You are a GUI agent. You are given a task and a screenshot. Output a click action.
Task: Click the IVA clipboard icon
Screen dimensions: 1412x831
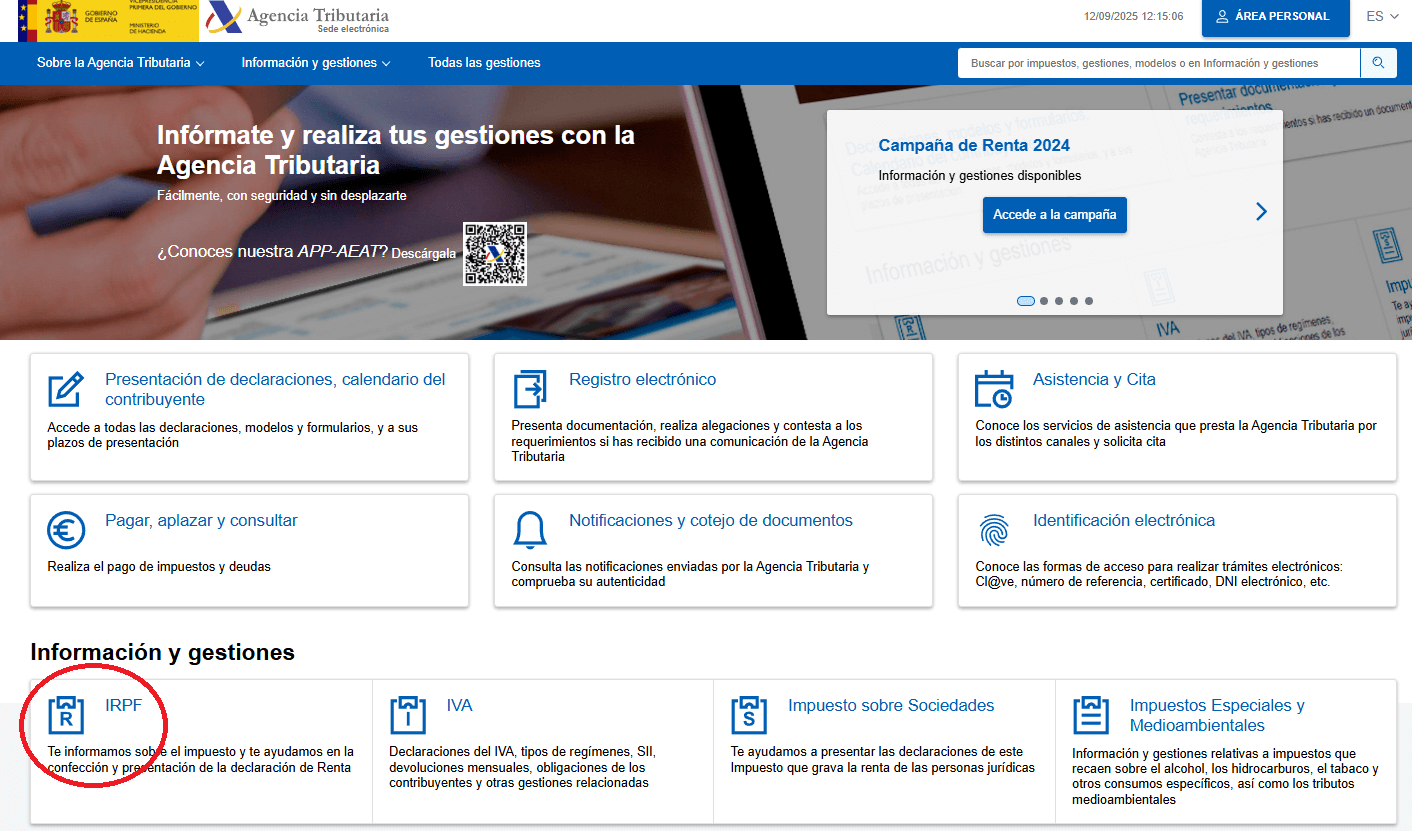point(408,715)
